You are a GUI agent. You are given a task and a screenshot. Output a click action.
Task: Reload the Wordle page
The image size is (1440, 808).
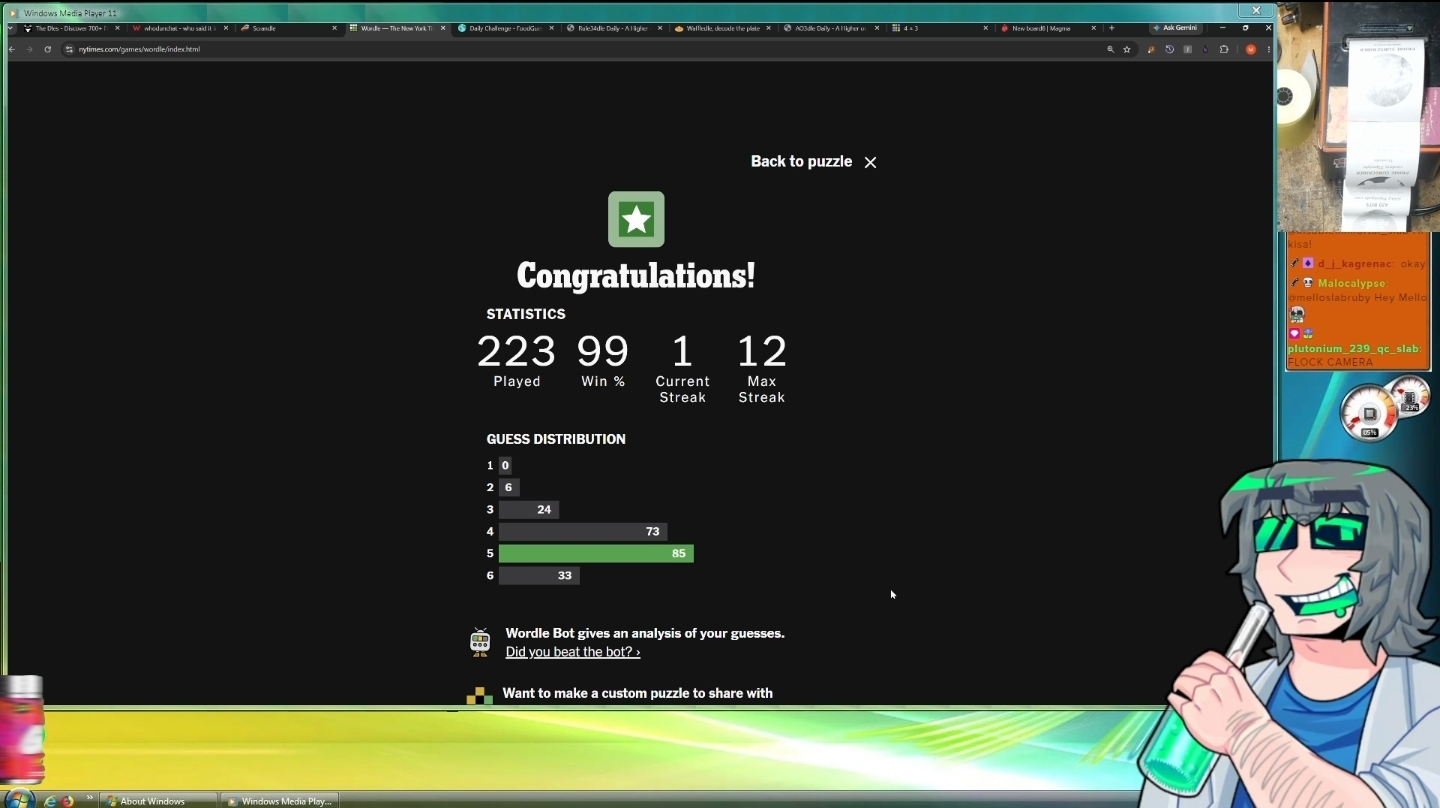pyautogui.click(x=47, y=49)
